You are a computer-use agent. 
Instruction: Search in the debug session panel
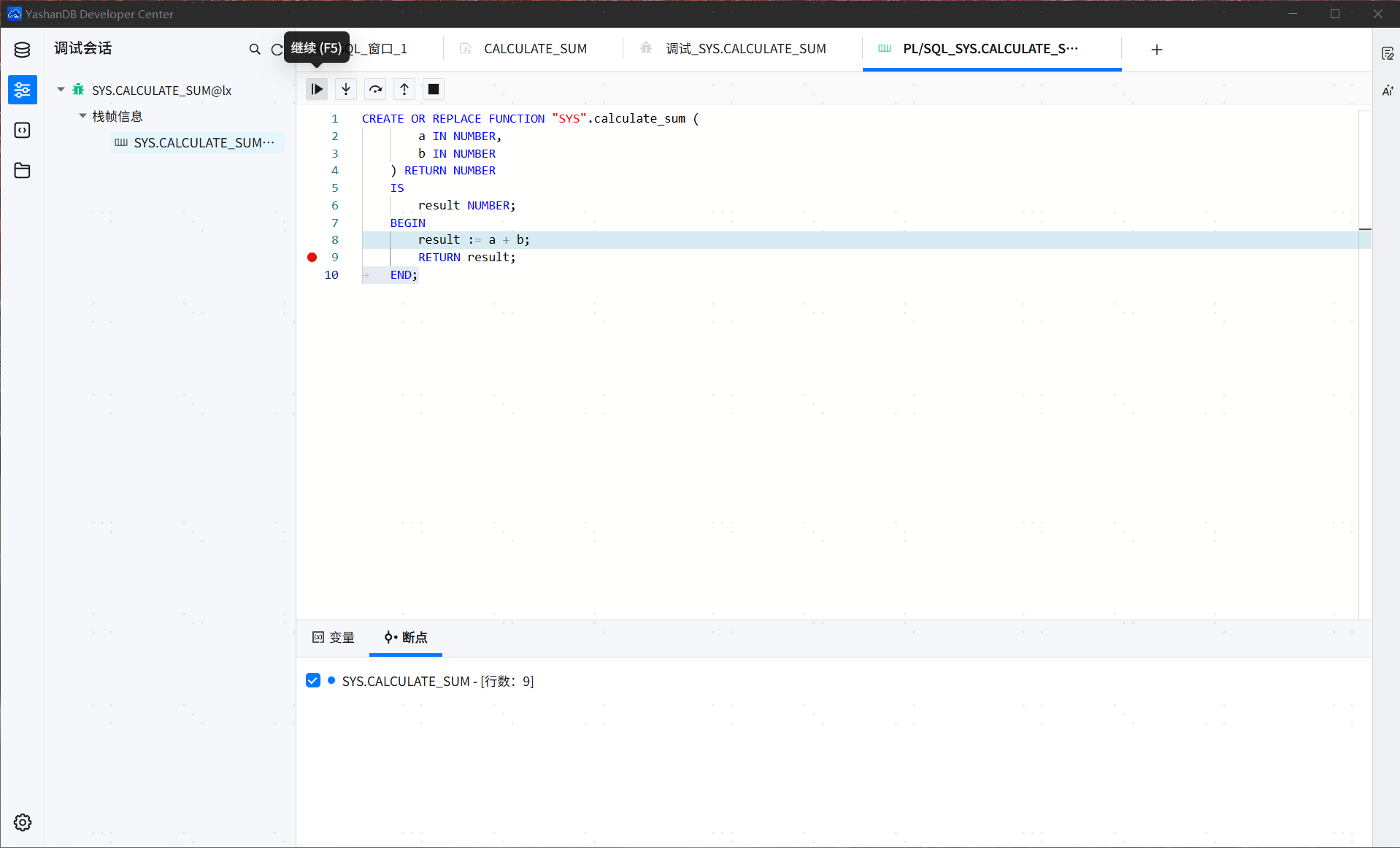tap(255, 49)
